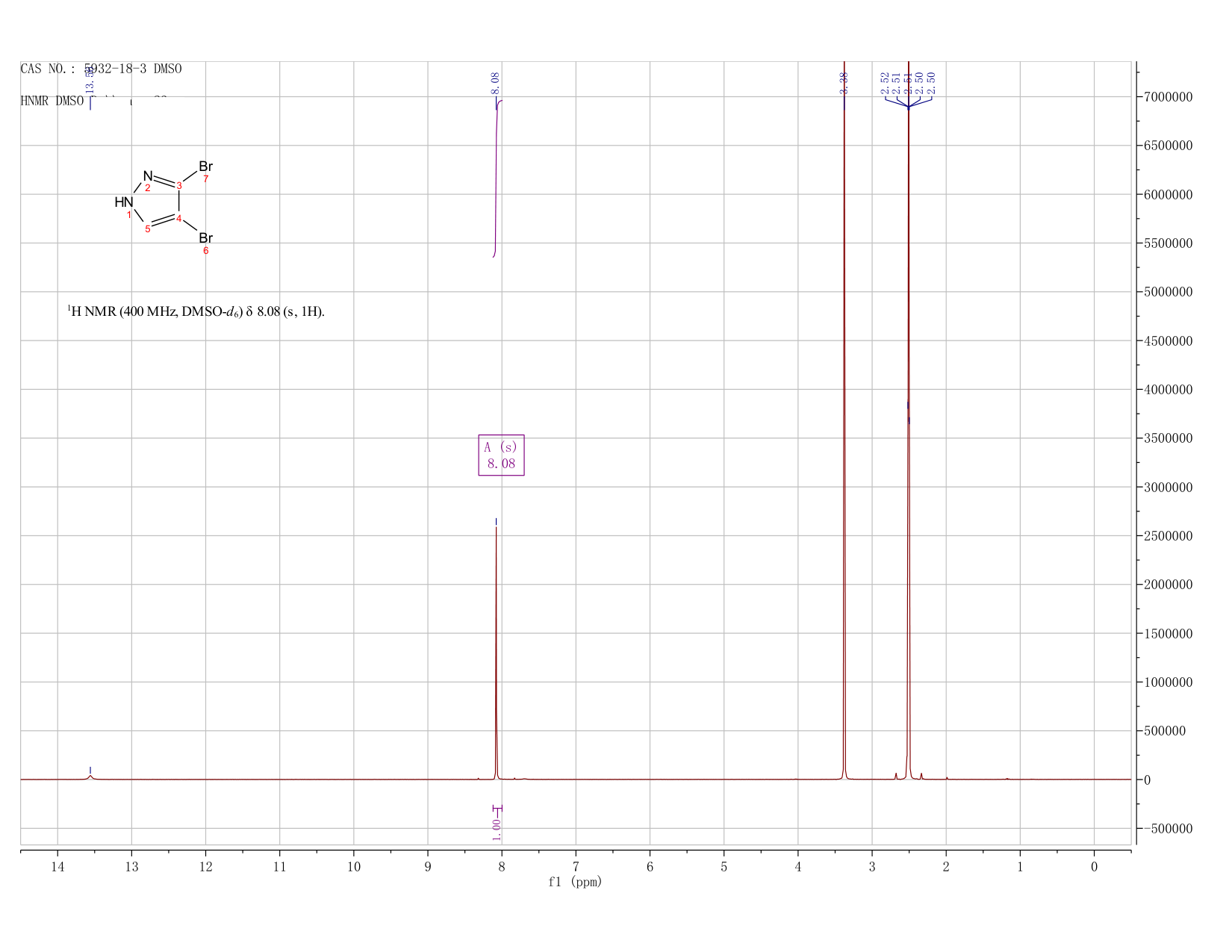1232x952 pixels.
Task: Click the 14 tick label on the ppm axis
Action: coord(57,866)
